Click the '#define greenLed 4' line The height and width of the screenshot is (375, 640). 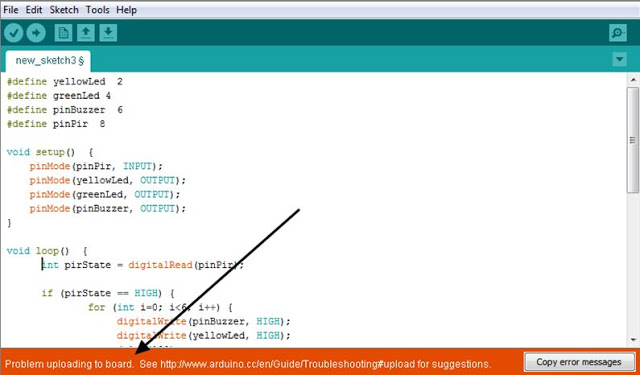[x=59, y=96]
